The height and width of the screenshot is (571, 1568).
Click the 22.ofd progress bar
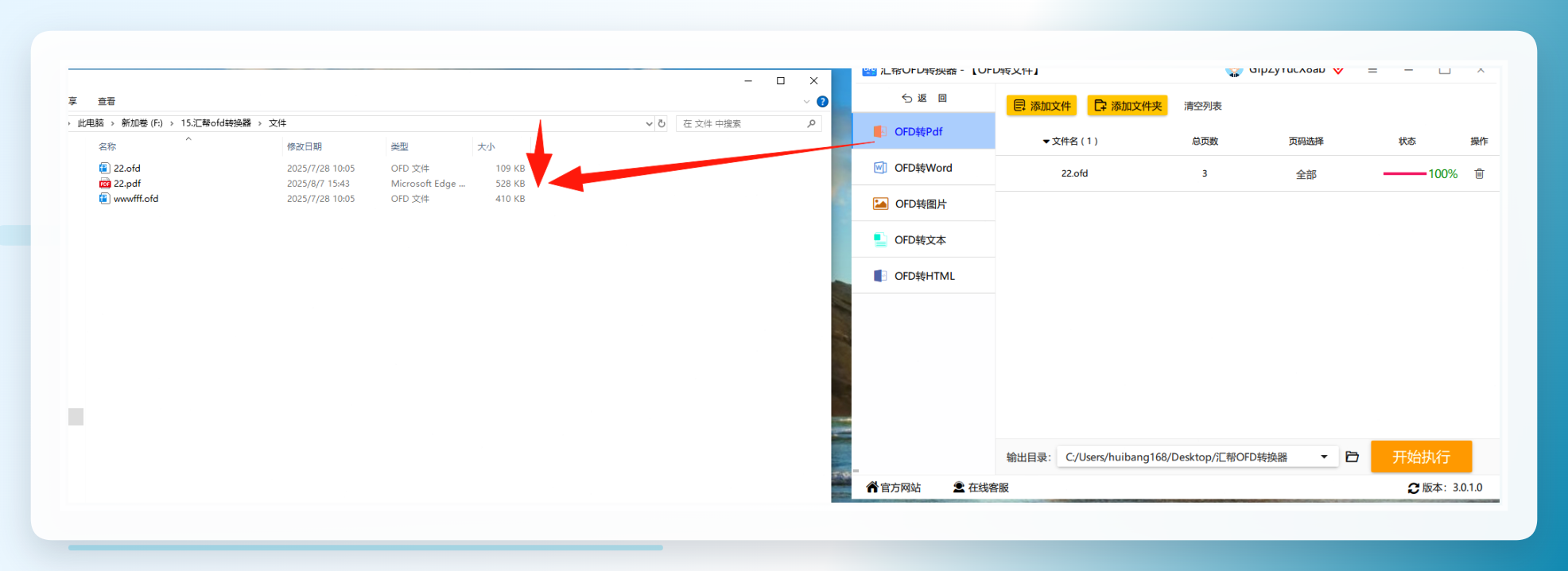click(1404, 173)
